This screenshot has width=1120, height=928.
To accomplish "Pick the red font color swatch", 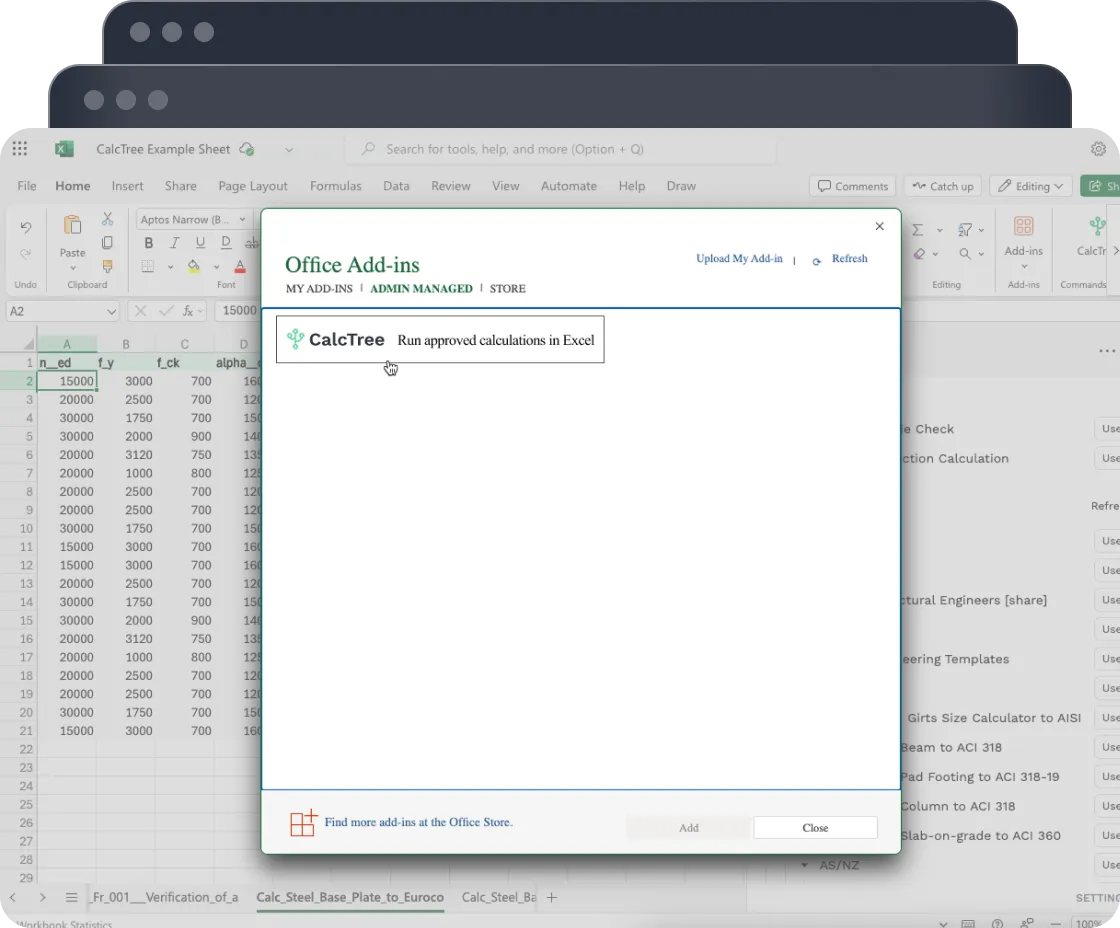I will click(240, 266).
